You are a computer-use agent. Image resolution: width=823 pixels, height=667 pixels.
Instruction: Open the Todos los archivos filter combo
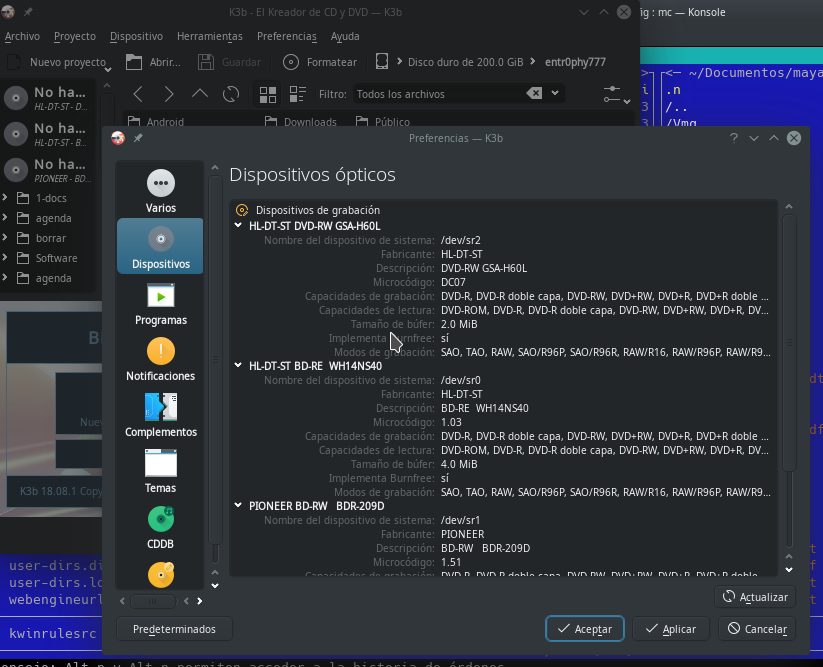click(458, 94)
